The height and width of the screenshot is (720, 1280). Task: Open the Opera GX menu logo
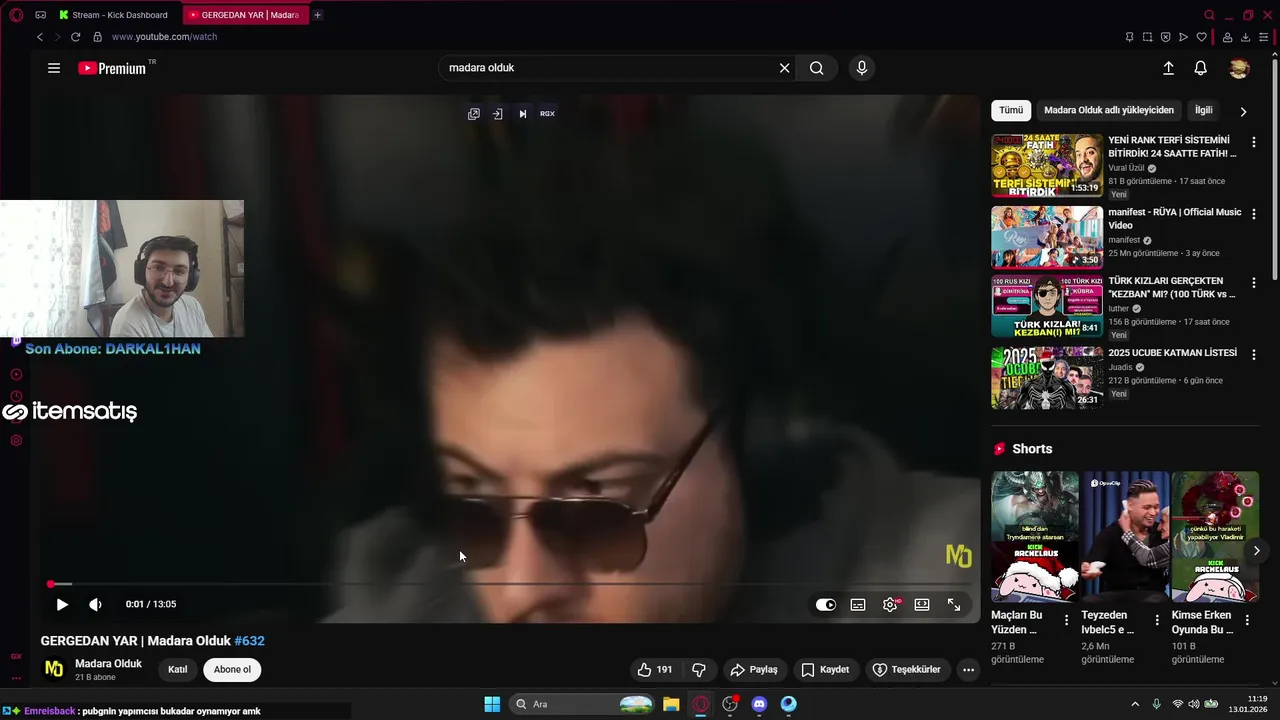[15, 15]
